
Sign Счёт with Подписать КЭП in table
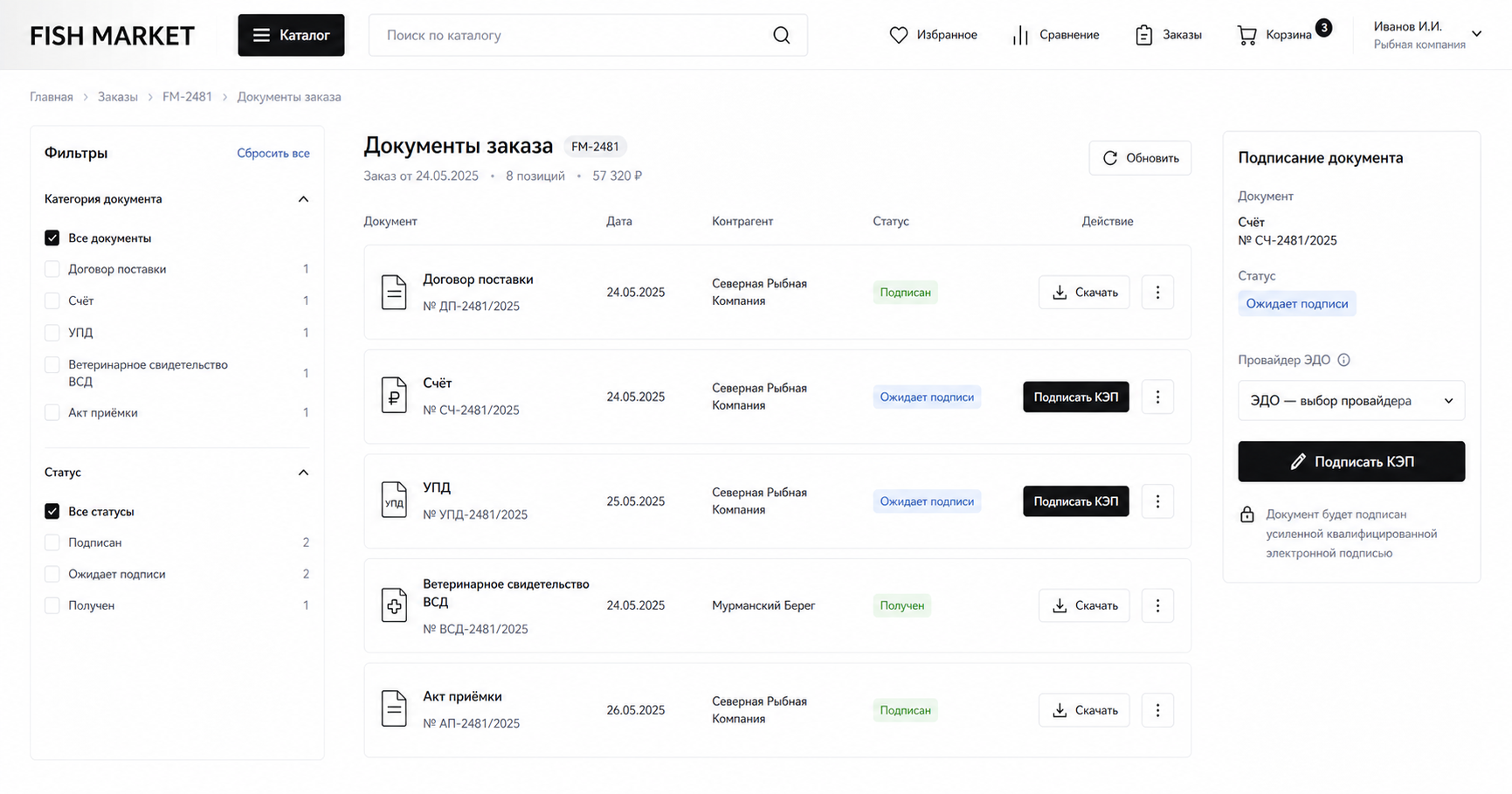coord(1076,397)
